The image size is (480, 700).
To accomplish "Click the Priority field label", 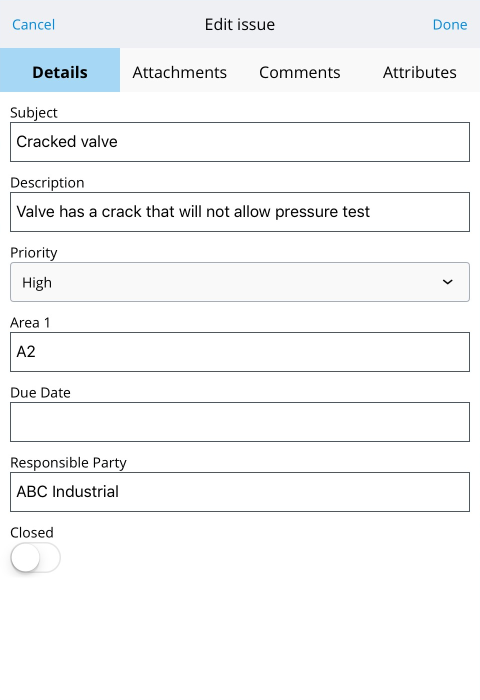I will (33, 253).
